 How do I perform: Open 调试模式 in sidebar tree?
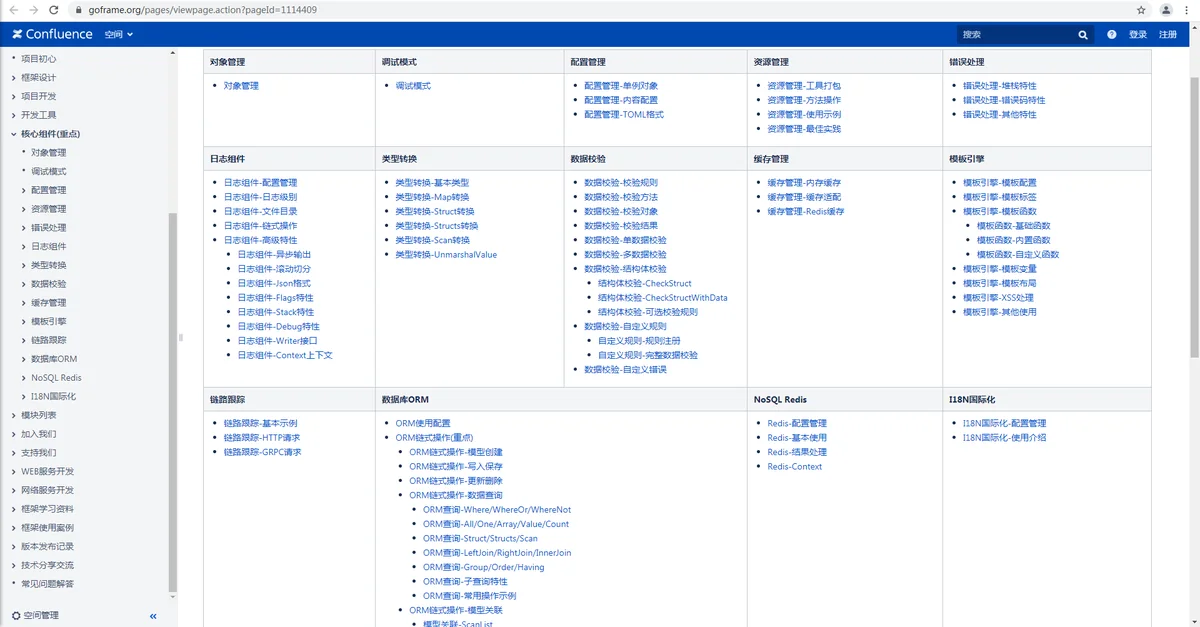tap(48, 171)
